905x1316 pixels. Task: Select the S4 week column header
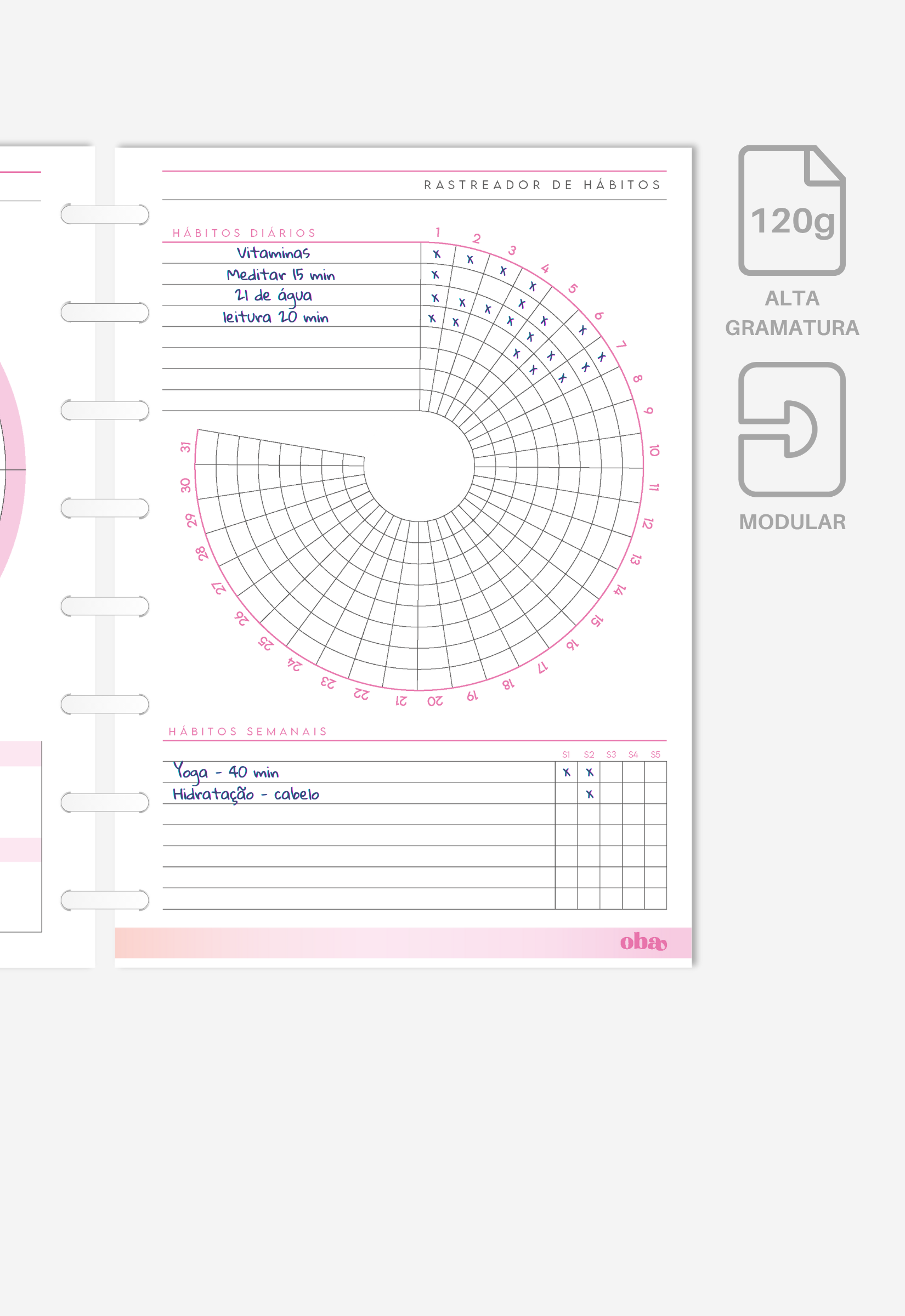633,755
